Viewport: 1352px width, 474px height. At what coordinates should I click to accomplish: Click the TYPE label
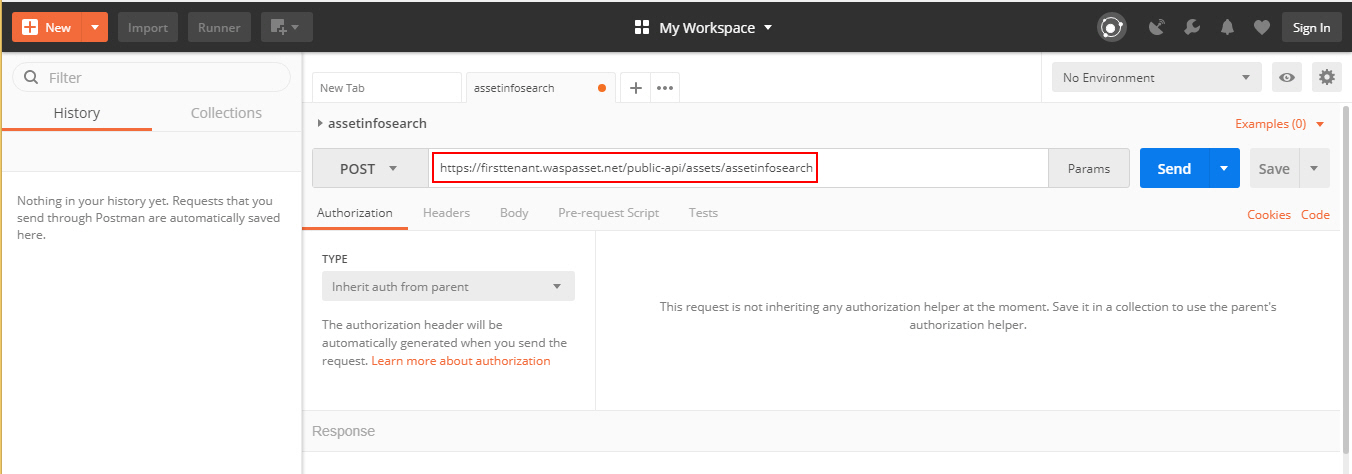pos(335,259)
